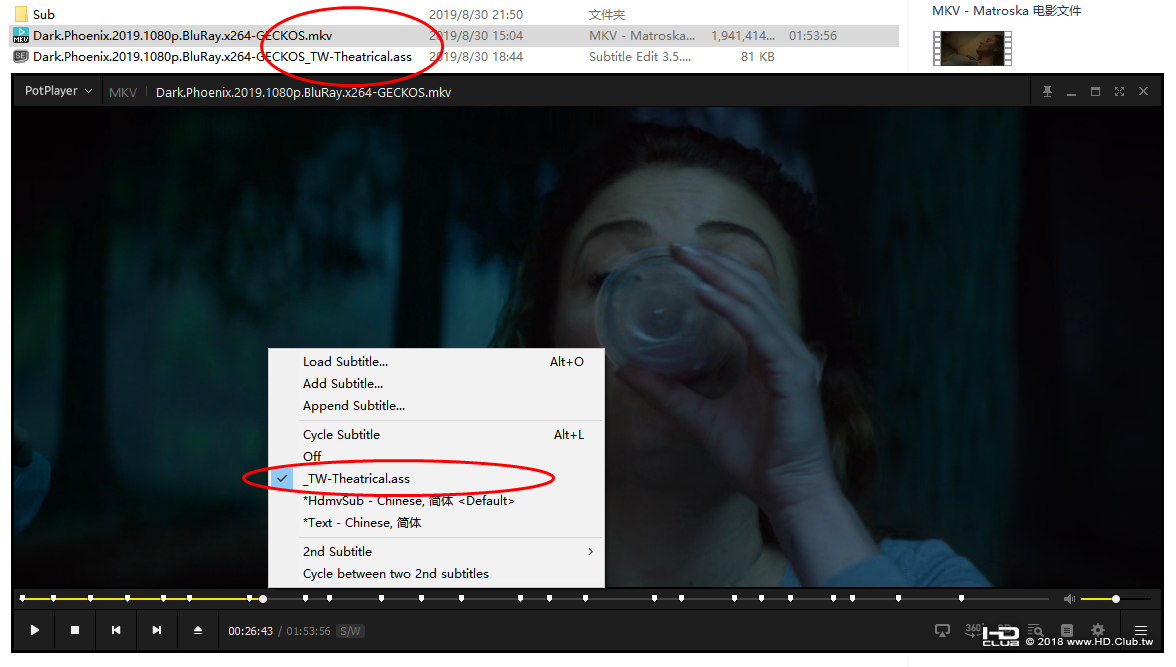This screenshot has height=667, width=1176.
Task: Open the hamburger menu in PotPlayer
Action: pos(1141,630)
